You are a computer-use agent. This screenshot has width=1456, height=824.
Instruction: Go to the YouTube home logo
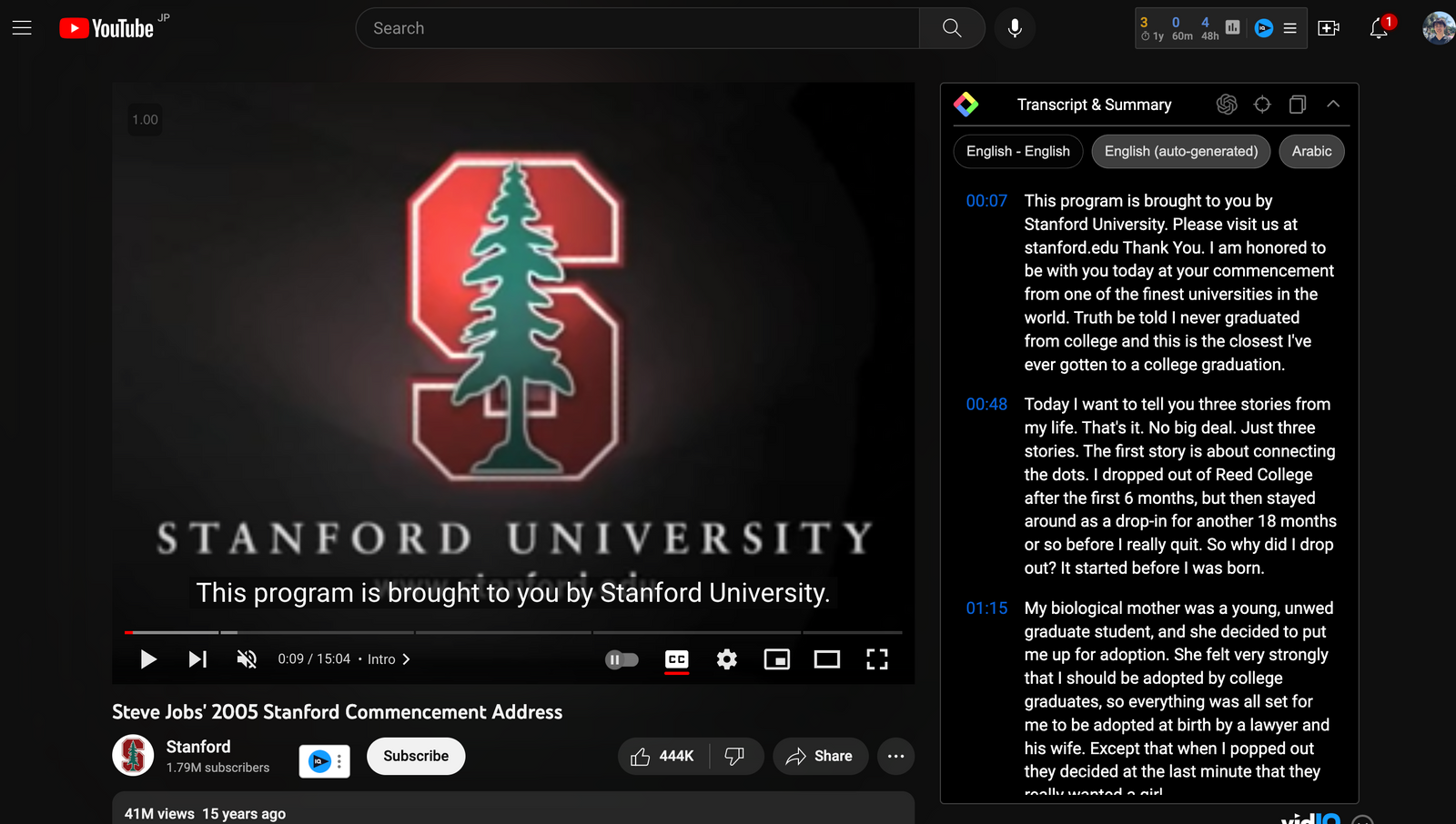[x=106, y=28]
